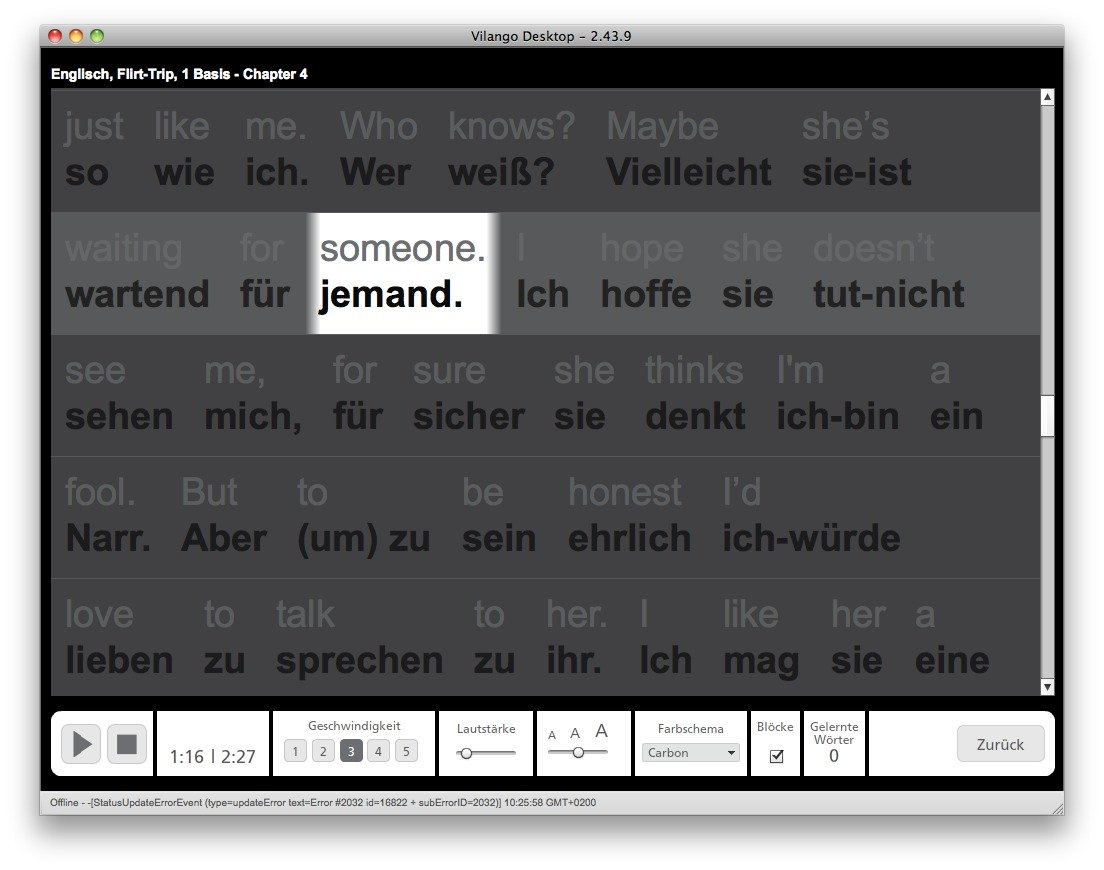Set Geschwindigkeit to speed 2
Viewport: 1104px width, 870px height.
pos(323,751)
